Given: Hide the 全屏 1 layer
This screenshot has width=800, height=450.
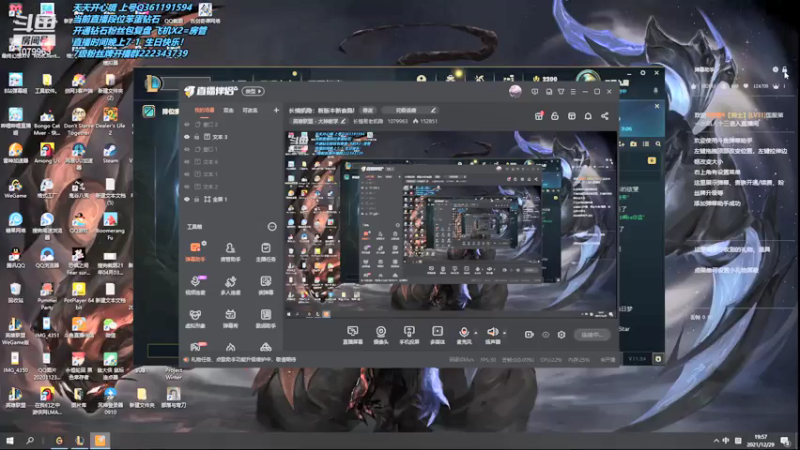Looking at the screenshot, I should (187, 199).
